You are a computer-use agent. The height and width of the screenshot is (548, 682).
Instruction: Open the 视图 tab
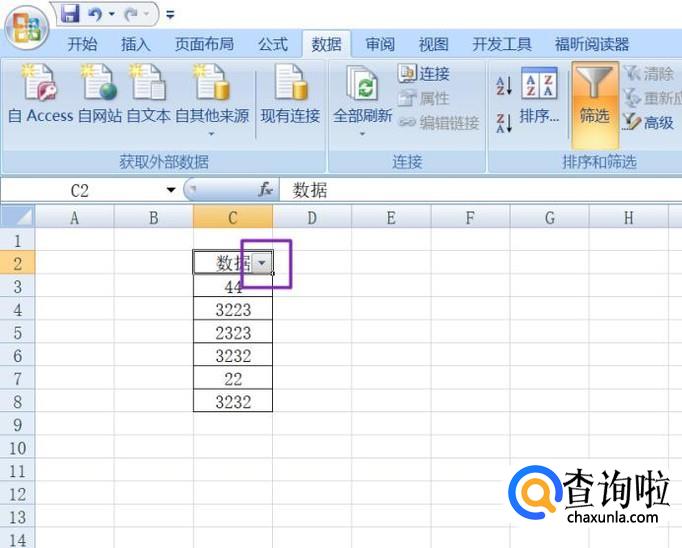(x=433, y=44)
